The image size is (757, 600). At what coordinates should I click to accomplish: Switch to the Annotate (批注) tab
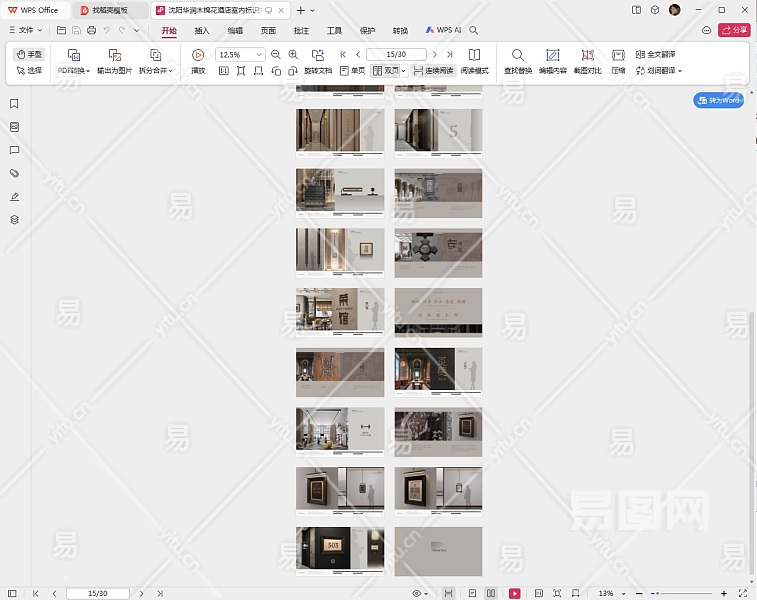coord(301,31)
